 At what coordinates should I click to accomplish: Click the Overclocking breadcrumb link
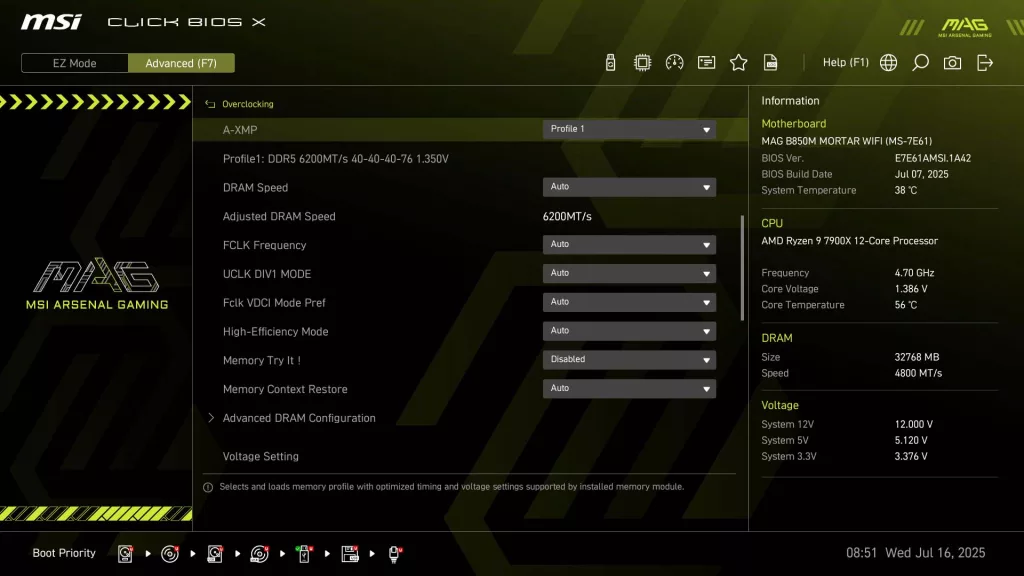[248, 104]
